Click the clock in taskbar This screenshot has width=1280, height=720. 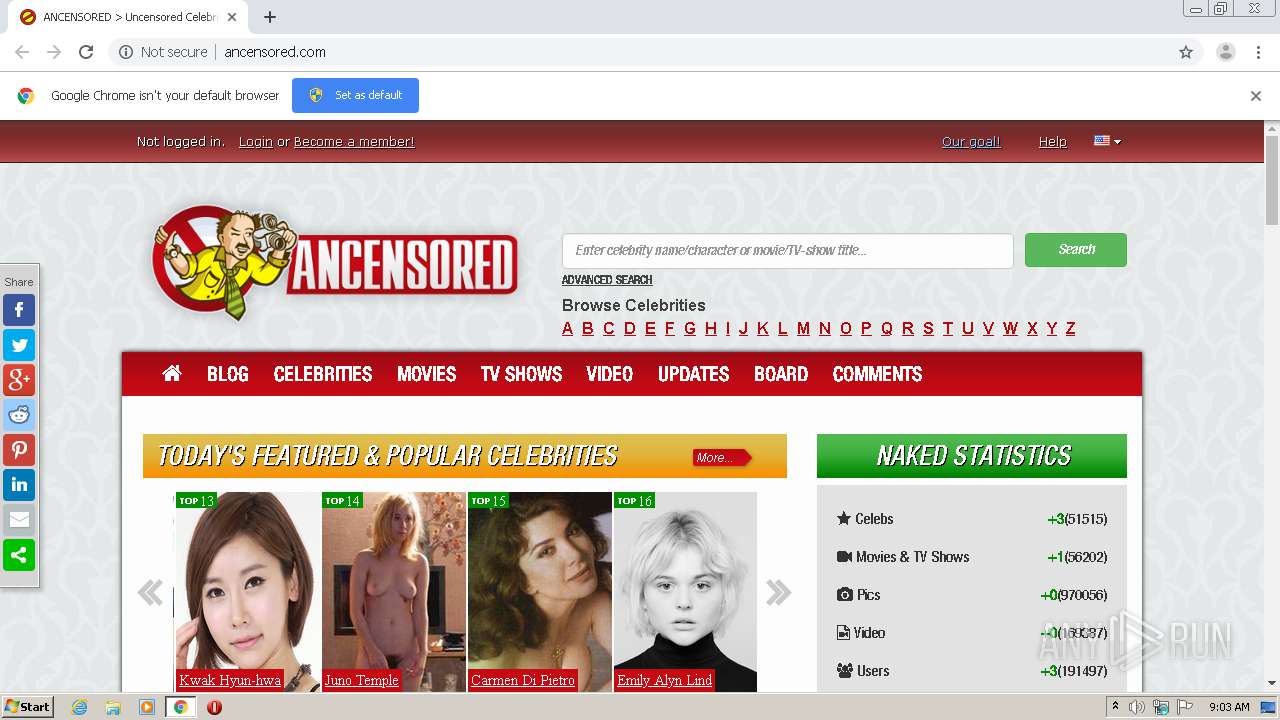[1229, 707]
